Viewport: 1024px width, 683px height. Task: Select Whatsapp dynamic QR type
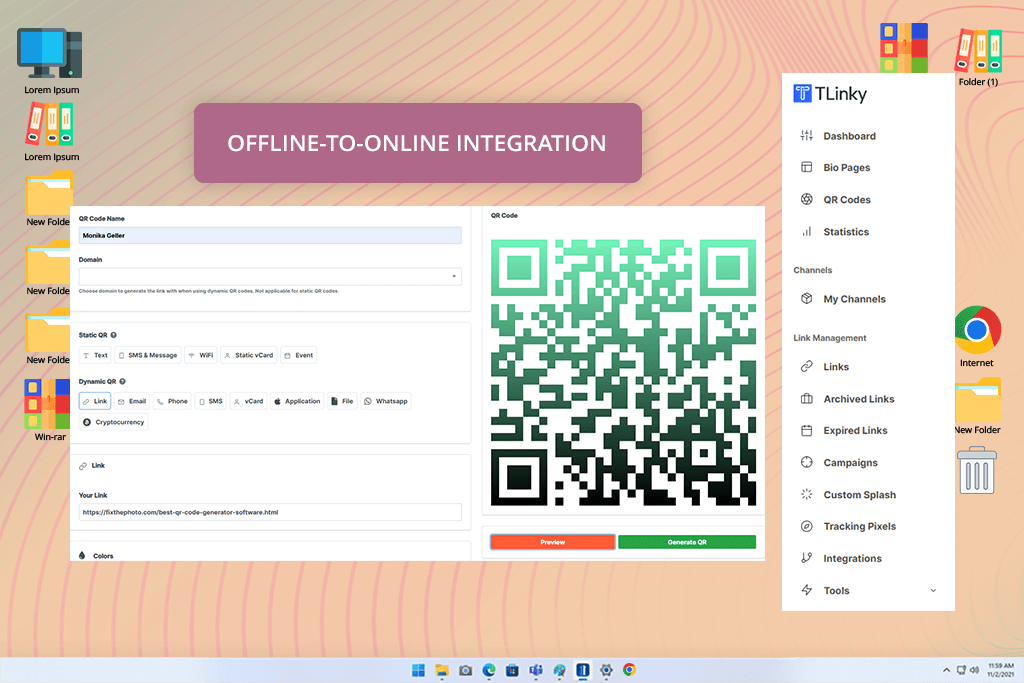pos(385,401)
